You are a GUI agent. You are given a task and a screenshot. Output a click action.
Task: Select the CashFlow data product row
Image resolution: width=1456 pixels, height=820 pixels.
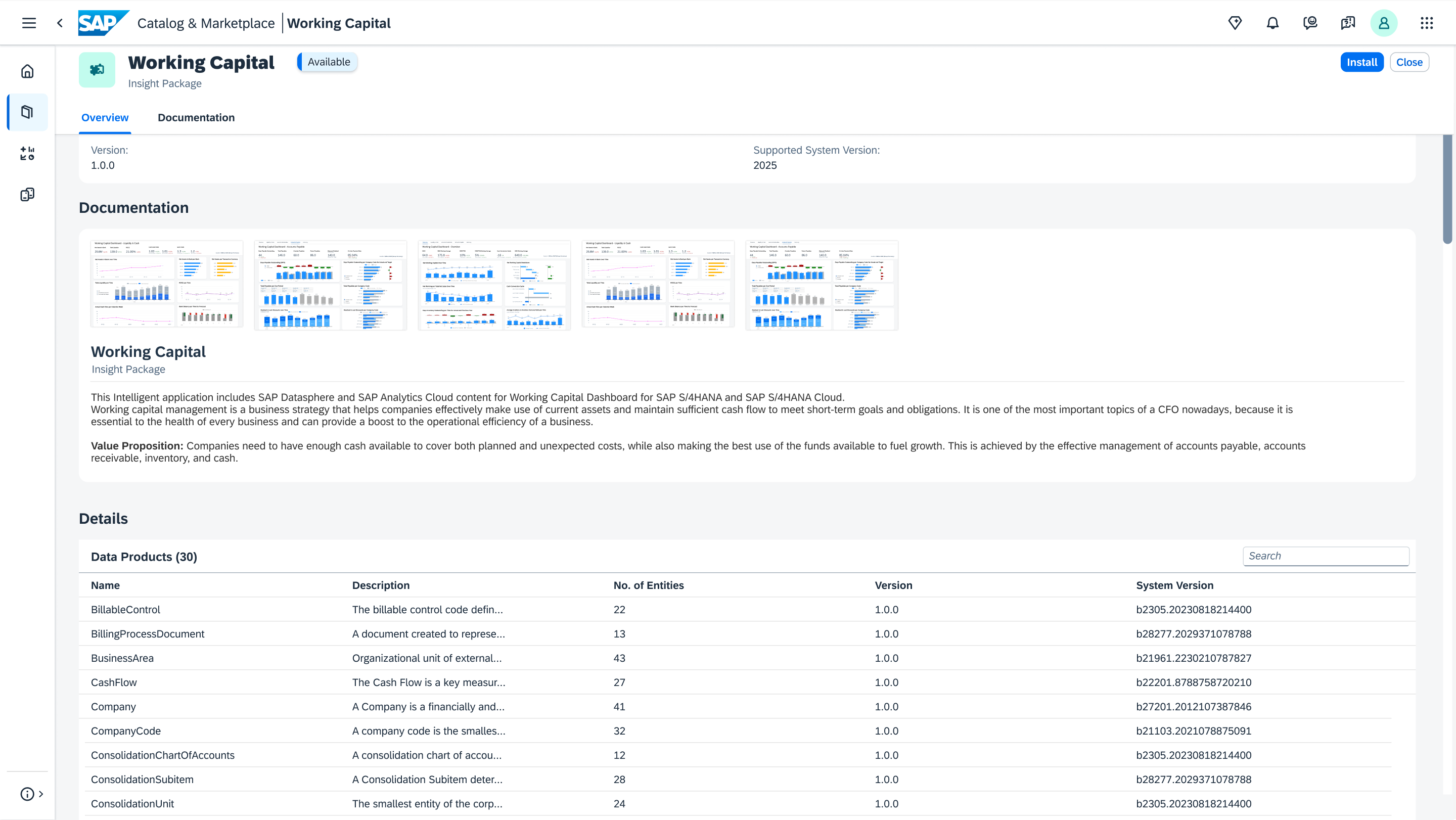pos(114,682)
